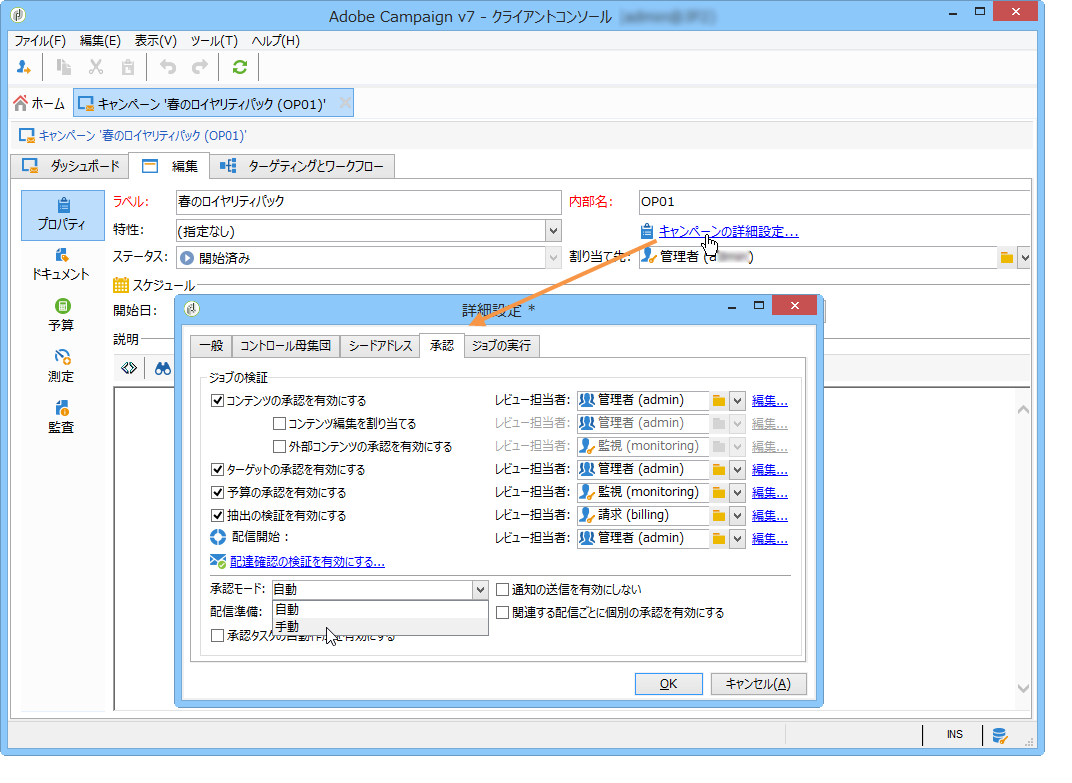Expand the 特性 dropdown

click(x=553, y=230)
